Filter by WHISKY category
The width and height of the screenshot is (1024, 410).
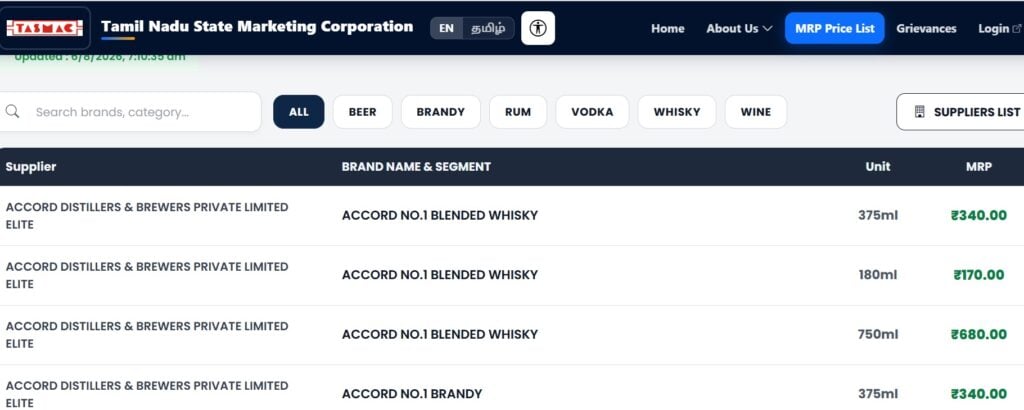[677, 112]
